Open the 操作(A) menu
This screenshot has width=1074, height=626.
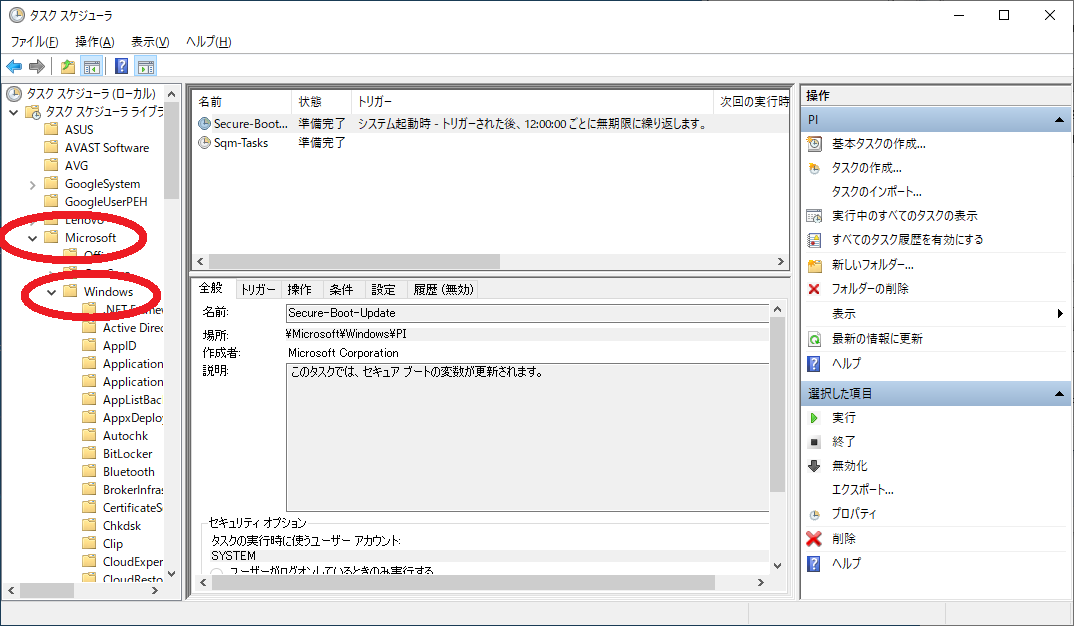pyautogui.click(x=95, y=41)
